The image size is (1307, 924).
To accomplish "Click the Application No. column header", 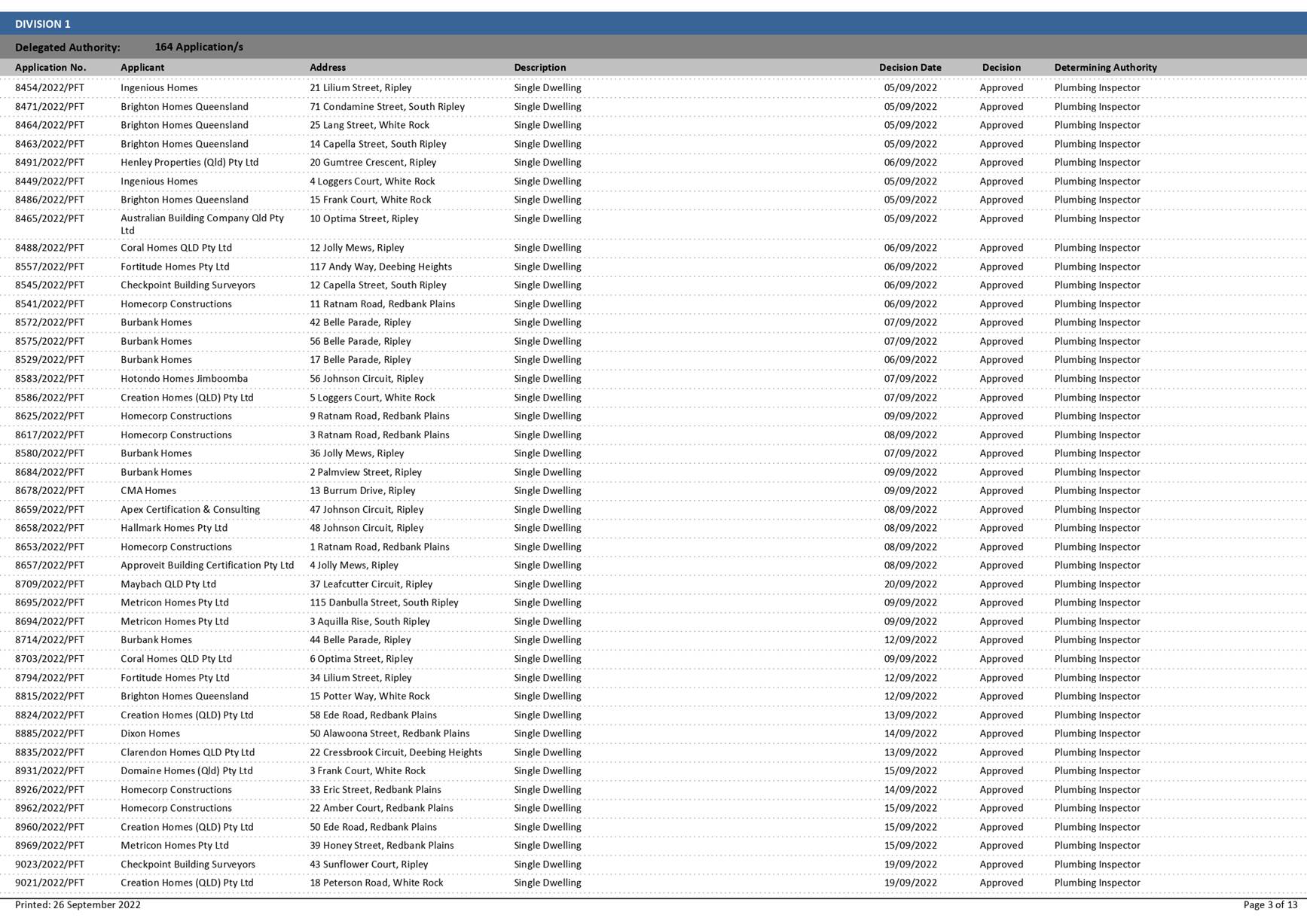I will (50, 67).
